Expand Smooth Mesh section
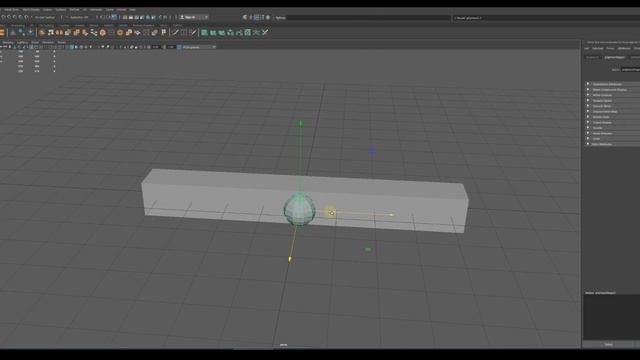Viewport: 640px width, 360px height. pyautogui.click(x=613, y=106)
